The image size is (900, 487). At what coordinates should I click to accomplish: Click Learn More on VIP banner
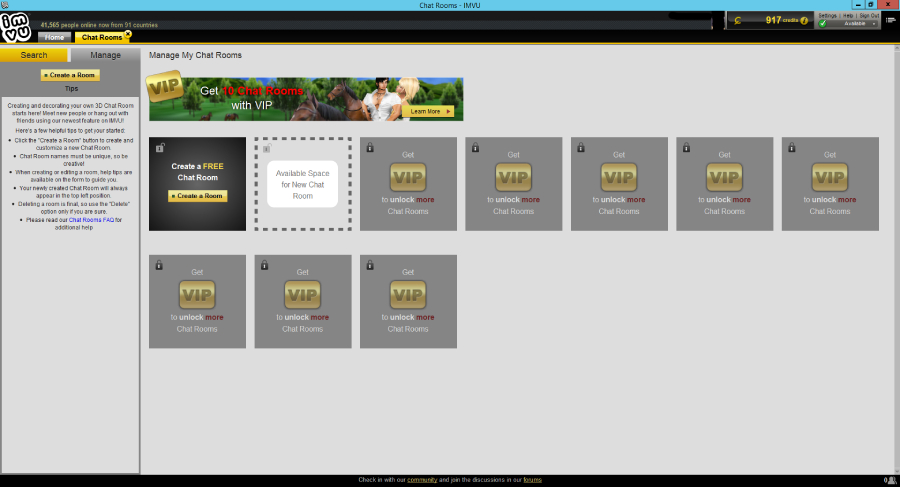click(428, 111)
